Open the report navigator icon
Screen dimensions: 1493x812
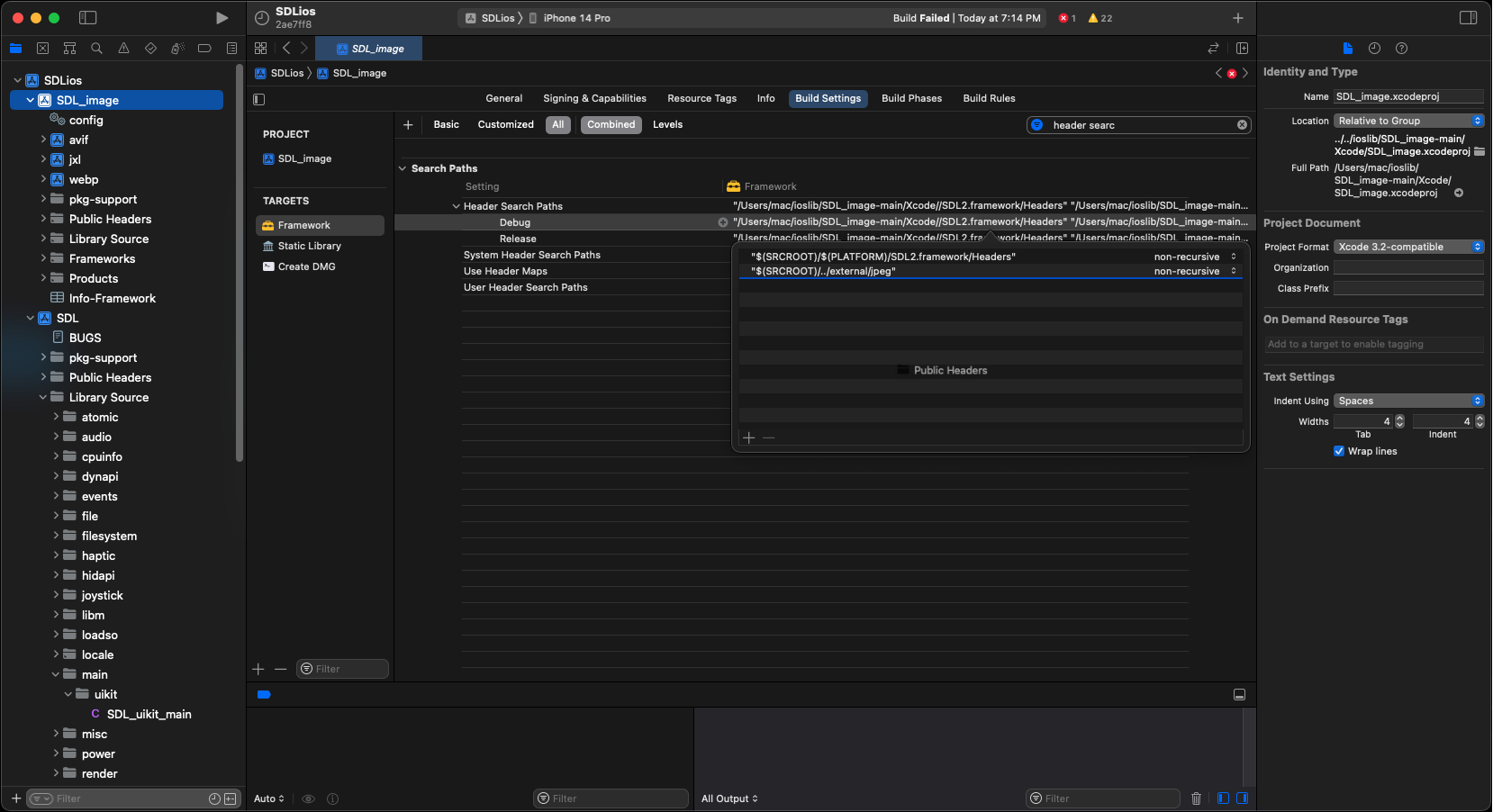pos(231,49)
